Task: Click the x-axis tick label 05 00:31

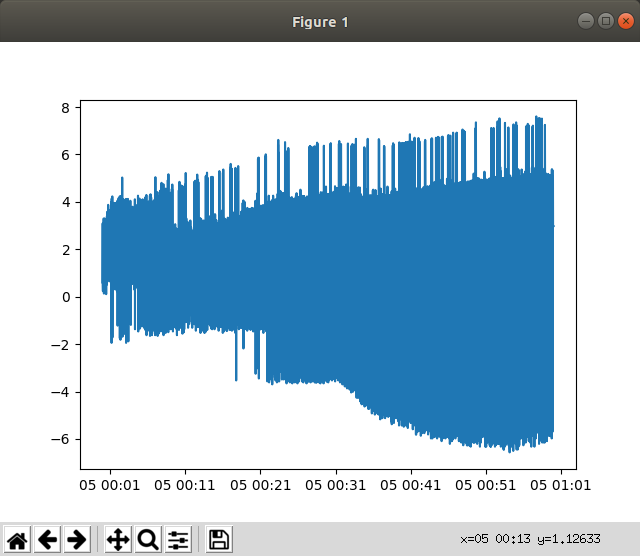Action: click(336, 487)
